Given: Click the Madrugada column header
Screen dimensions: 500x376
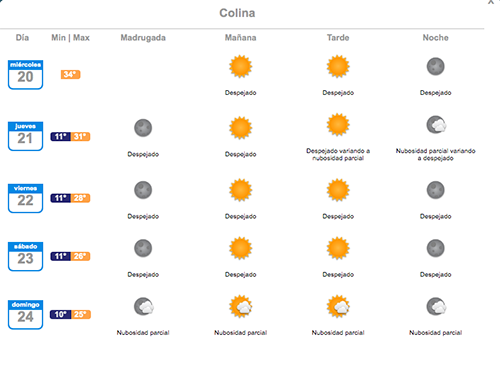Looking at the screenshot, I should (x=143, y=38).
